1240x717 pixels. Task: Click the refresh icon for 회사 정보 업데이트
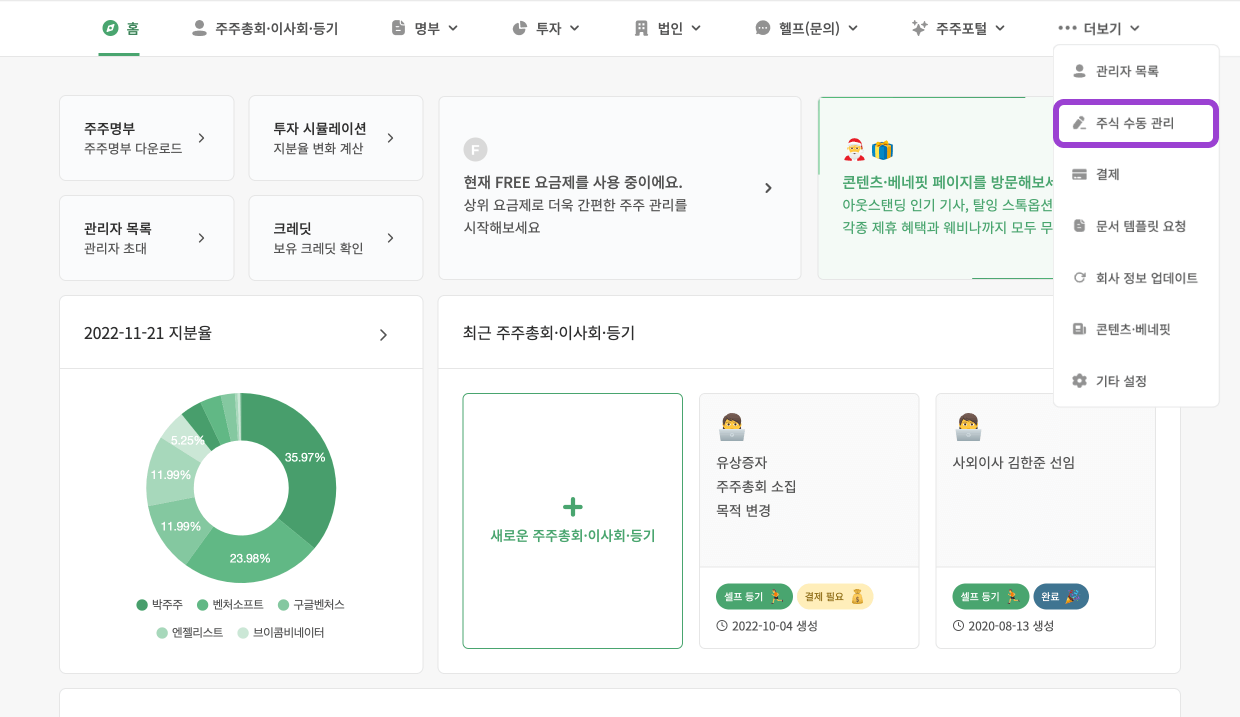tap(1079, 278)
